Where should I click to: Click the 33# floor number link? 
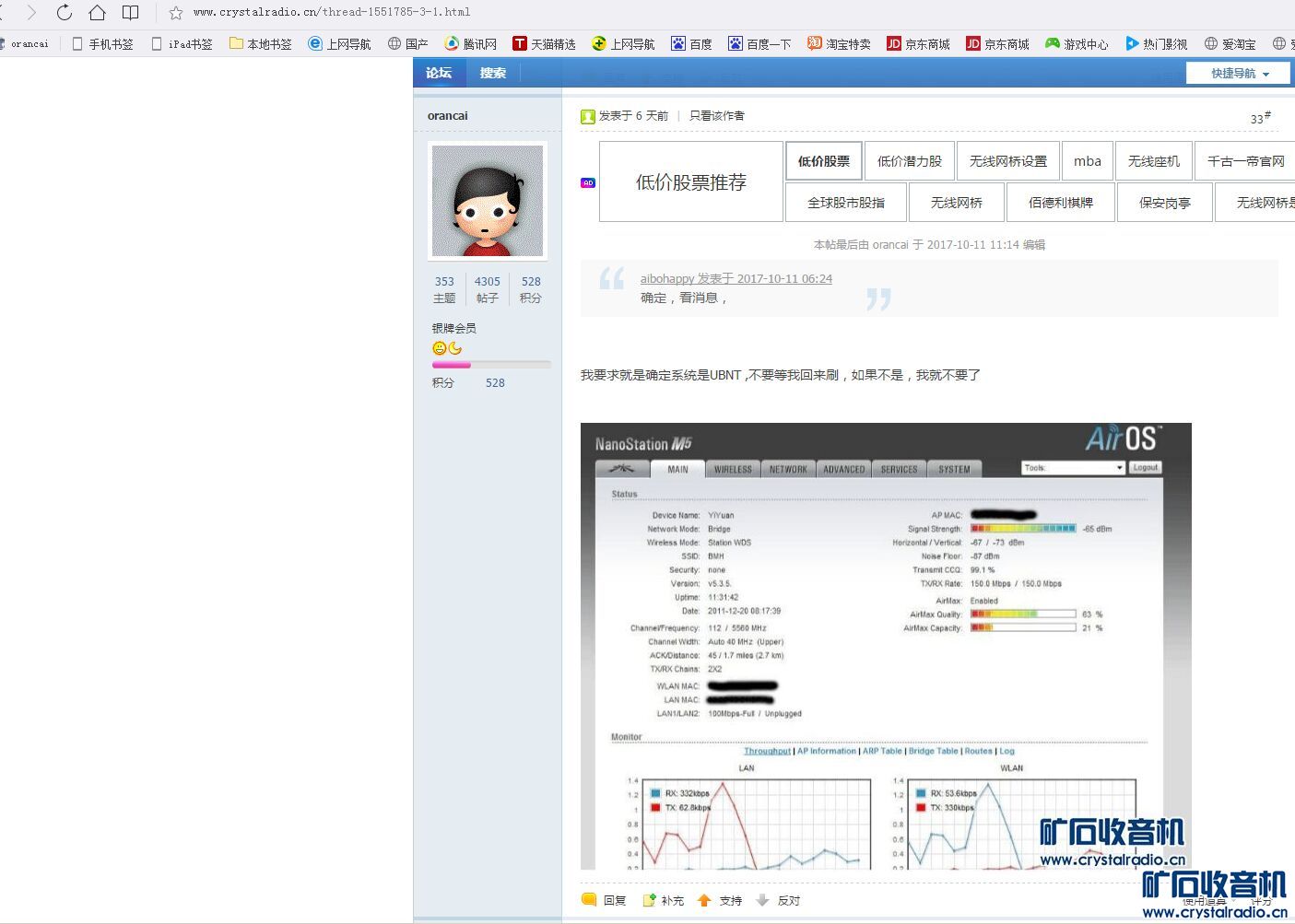(x=1260, y=117)
